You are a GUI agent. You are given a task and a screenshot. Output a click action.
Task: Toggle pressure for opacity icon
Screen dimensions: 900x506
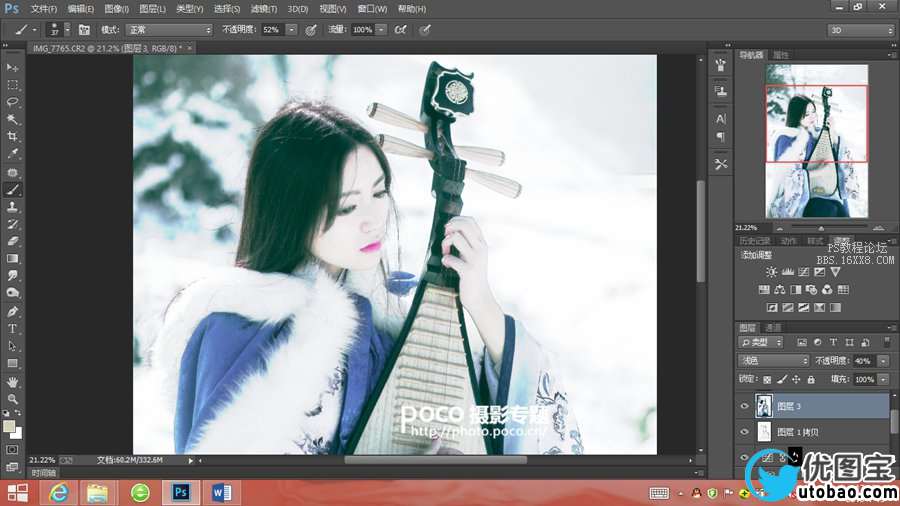[311, 30]
